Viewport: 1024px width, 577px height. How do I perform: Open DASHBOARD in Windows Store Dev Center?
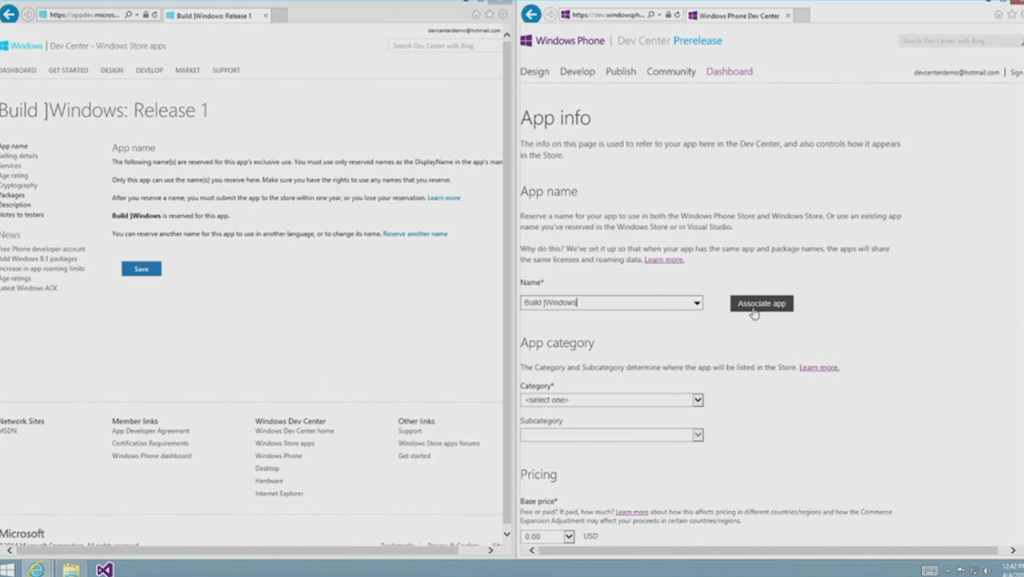pyautogui.click(x=18, y=70)
